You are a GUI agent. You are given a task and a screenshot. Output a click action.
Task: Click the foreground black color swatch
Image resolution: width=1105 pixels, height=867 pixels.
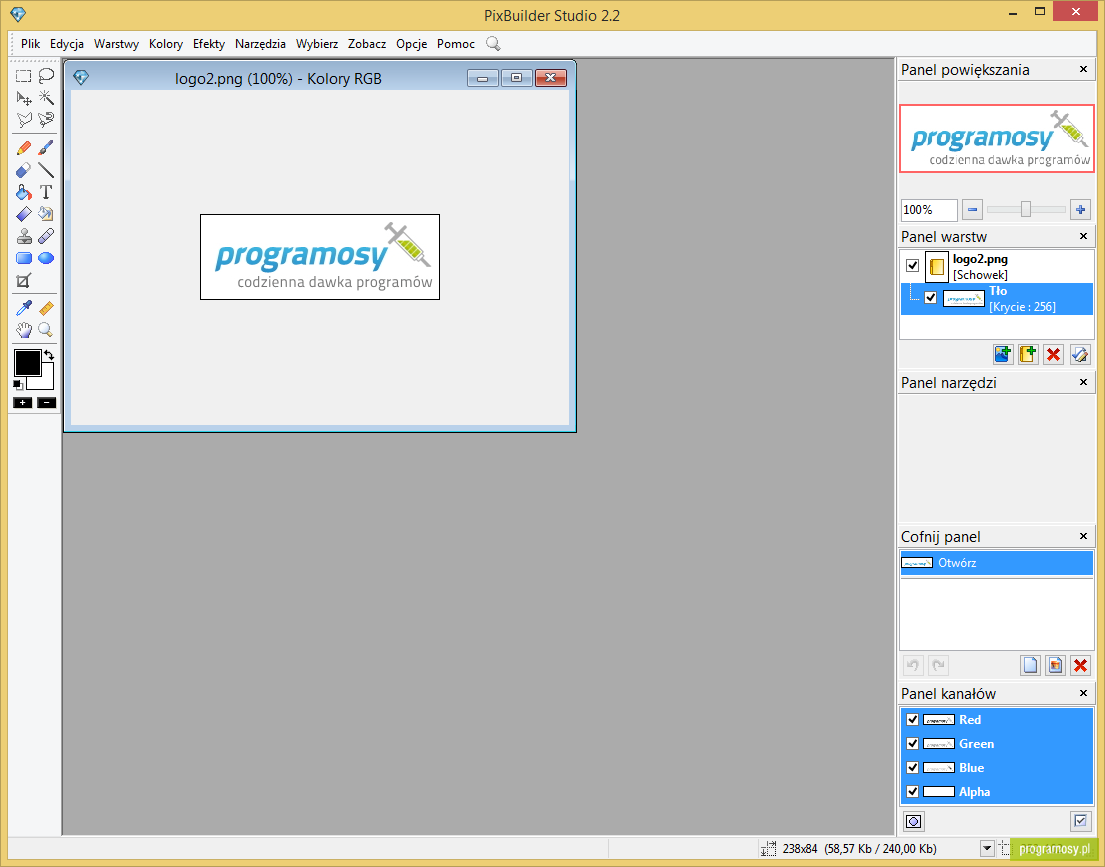click(x=27, y=363)
